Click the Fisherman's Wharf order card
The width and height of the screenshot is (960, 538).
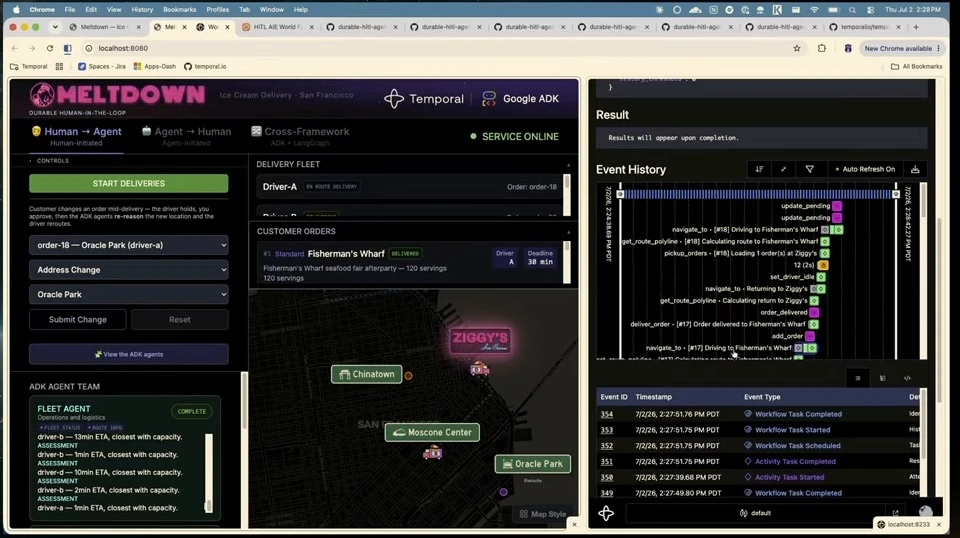click(x=409, y=264)
